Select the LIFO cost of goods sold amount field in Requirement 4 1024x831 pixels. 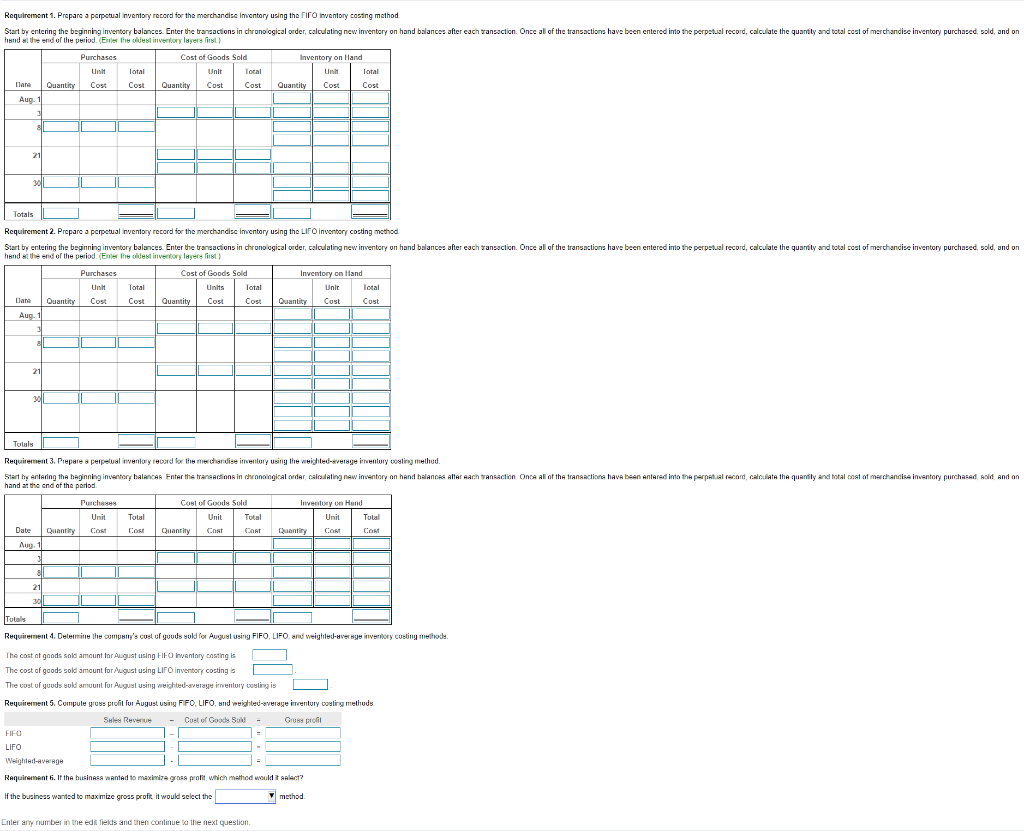(x=273, y=670)
